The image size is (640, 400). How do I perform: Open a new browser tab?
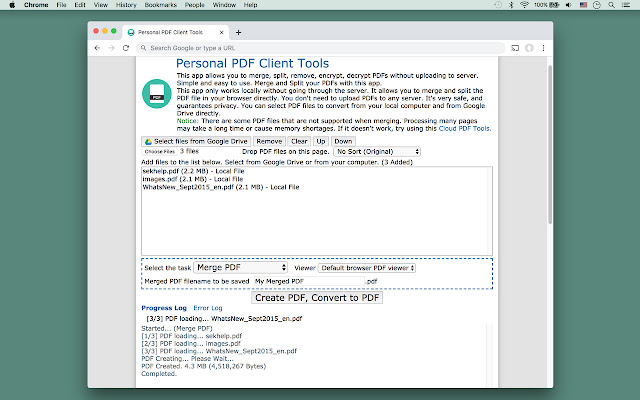point(238,32)
